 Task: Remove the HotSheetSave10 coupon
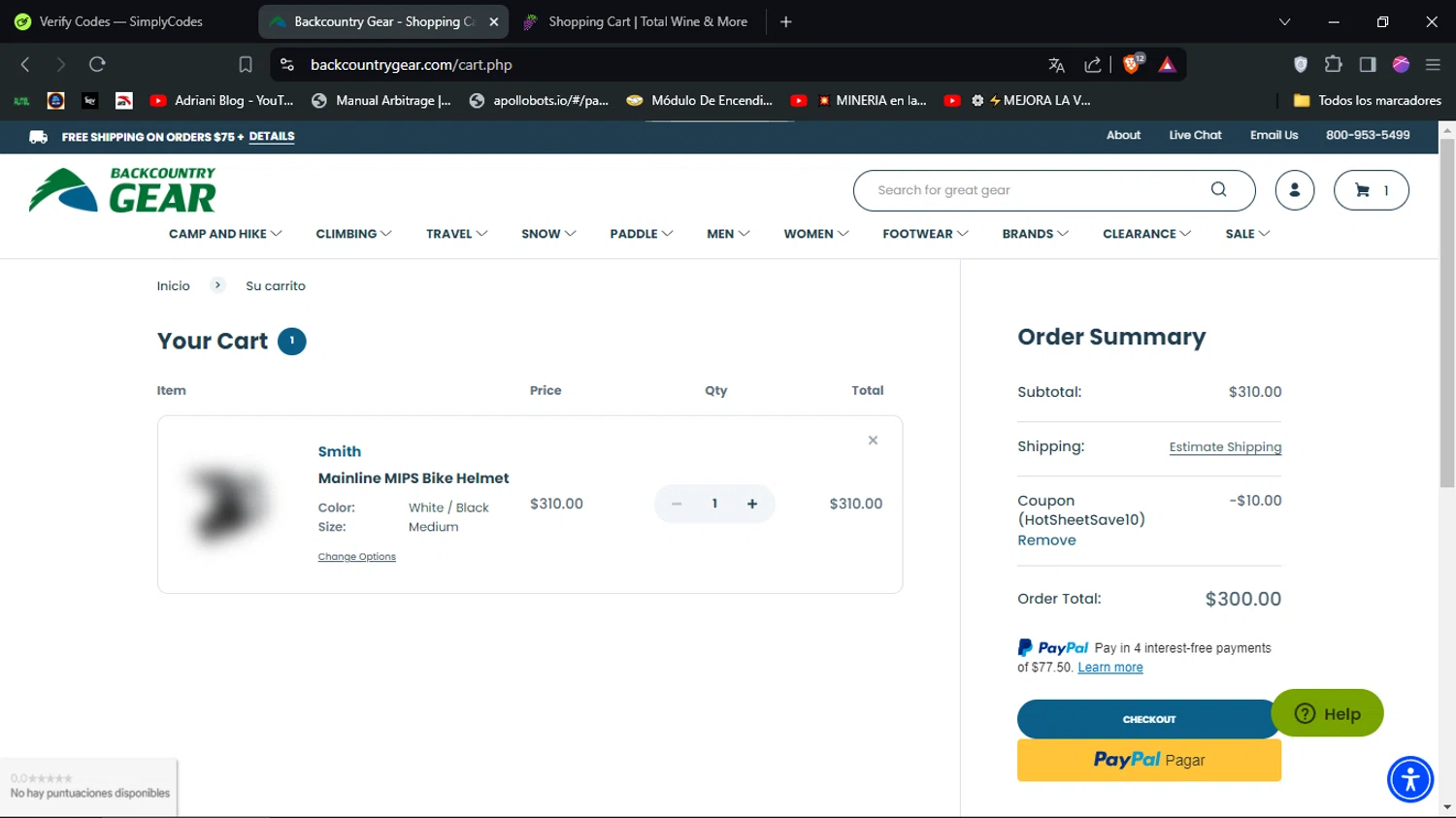(x=1046, y=540)
